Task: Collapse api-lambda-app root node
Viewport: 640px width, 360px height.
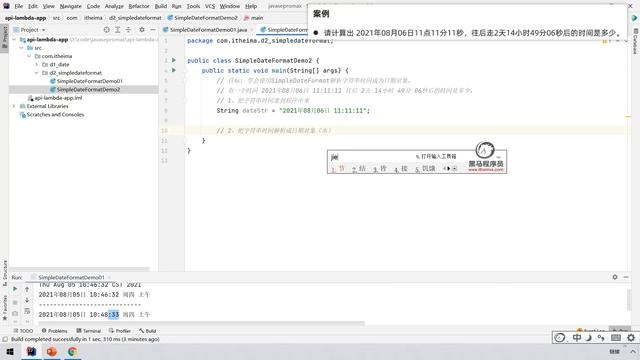Action: tap(14, 40)
